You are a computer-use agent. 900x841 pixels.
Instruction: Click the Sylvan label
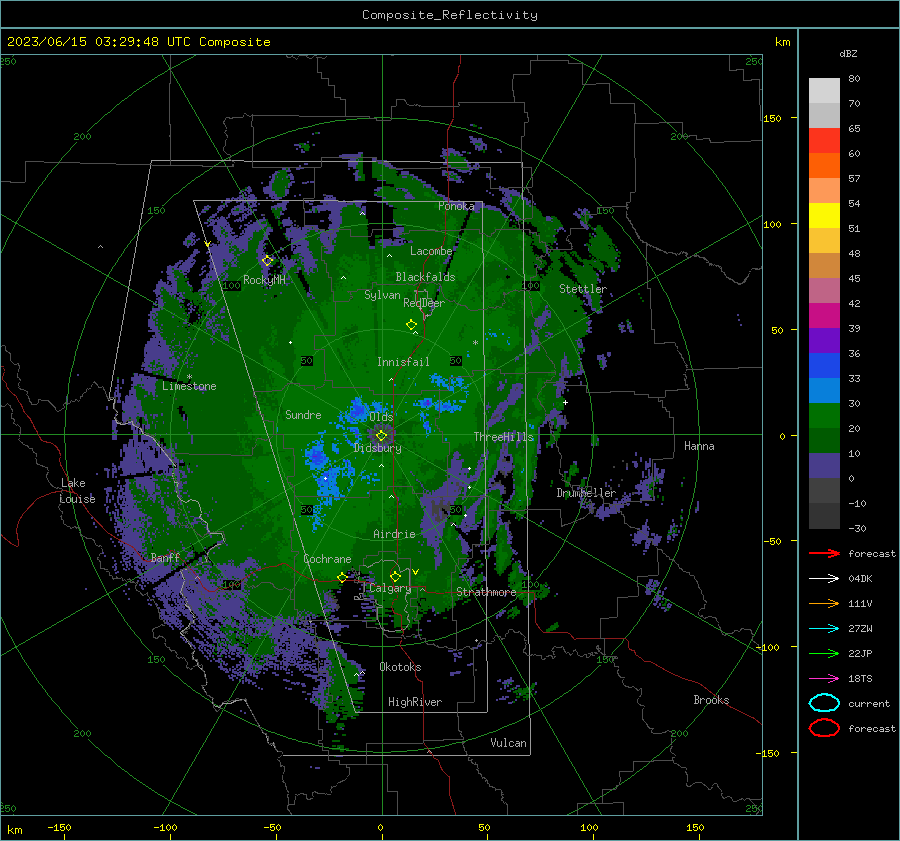[382, 295]
